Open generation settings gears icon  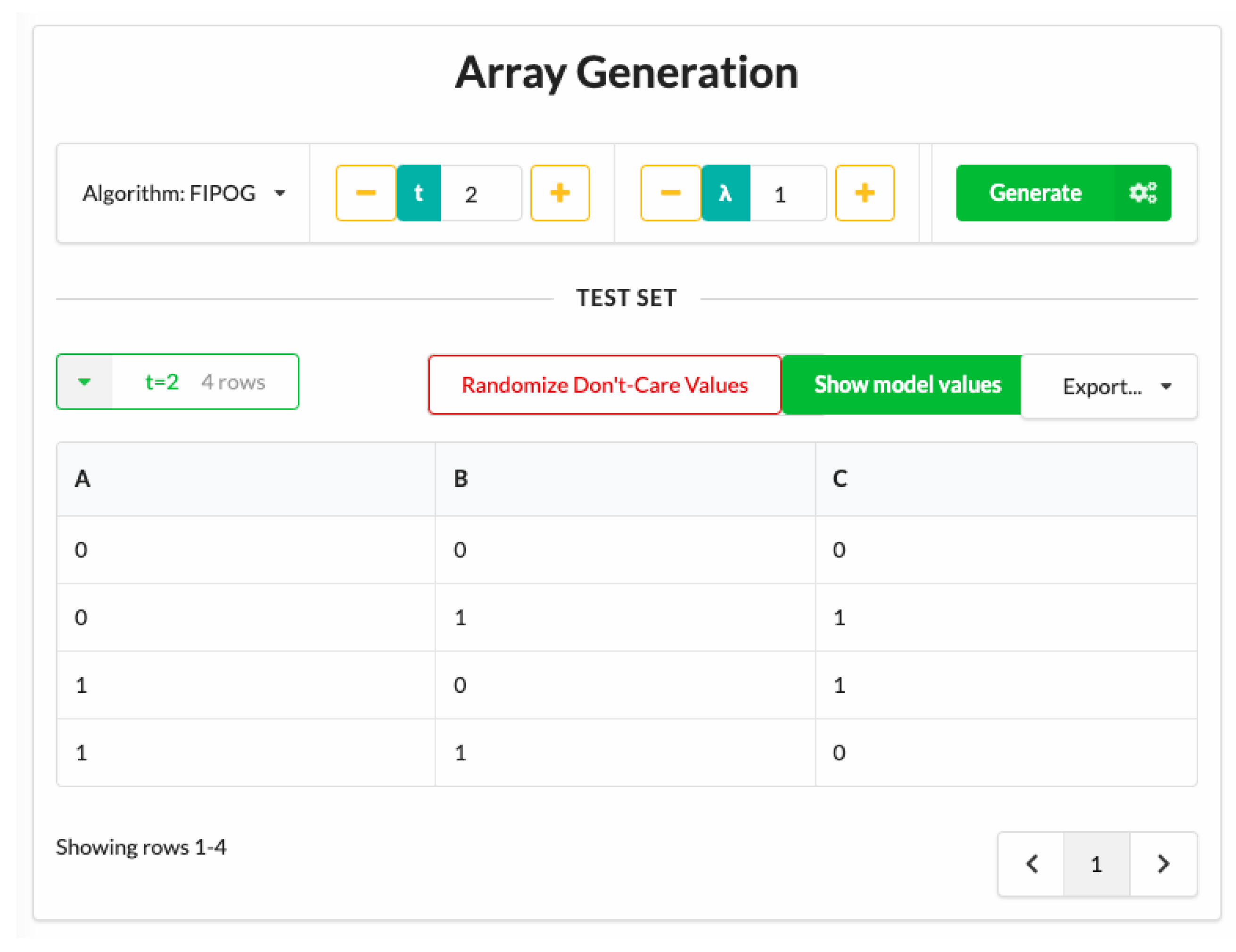(x=1142, y=193)
